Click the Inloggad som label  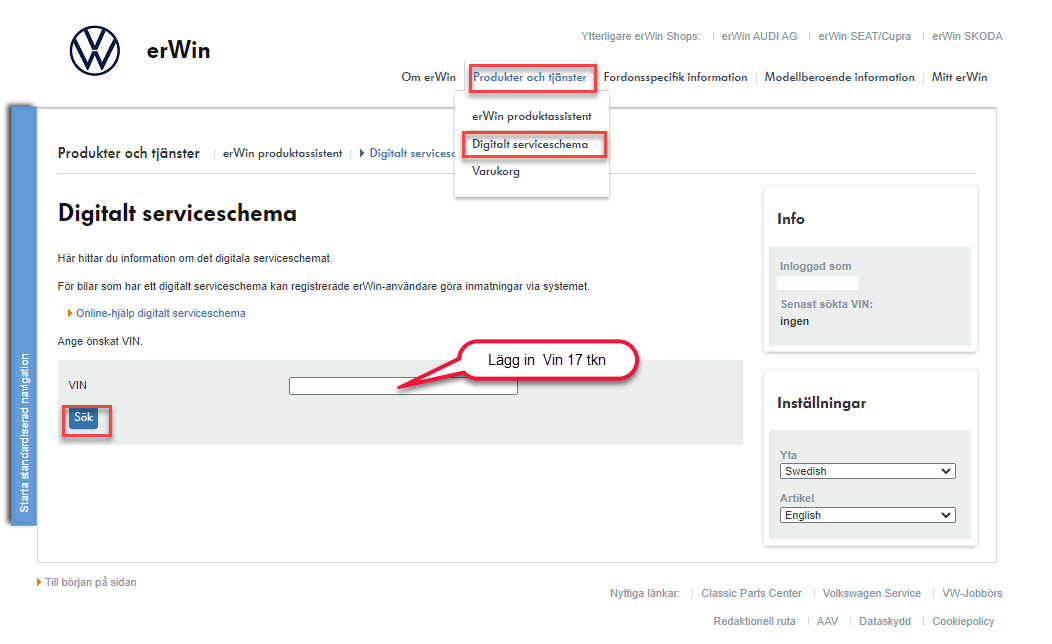(815, 266)
